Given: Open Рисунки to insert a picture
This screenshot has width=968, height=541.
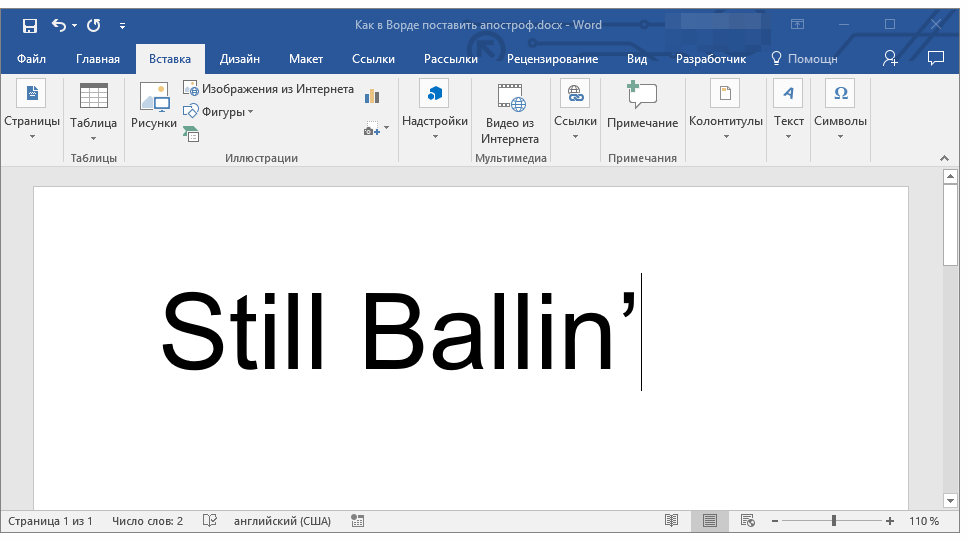Looking at the screenshot, I should (154, 108).
